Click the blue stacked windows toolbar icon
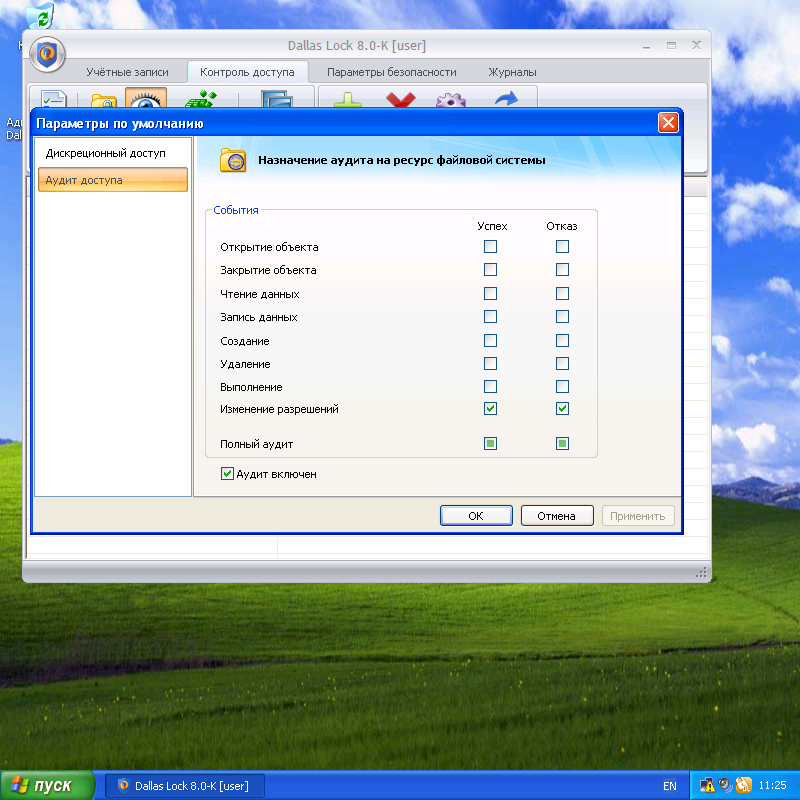 (x=277, y=99)
